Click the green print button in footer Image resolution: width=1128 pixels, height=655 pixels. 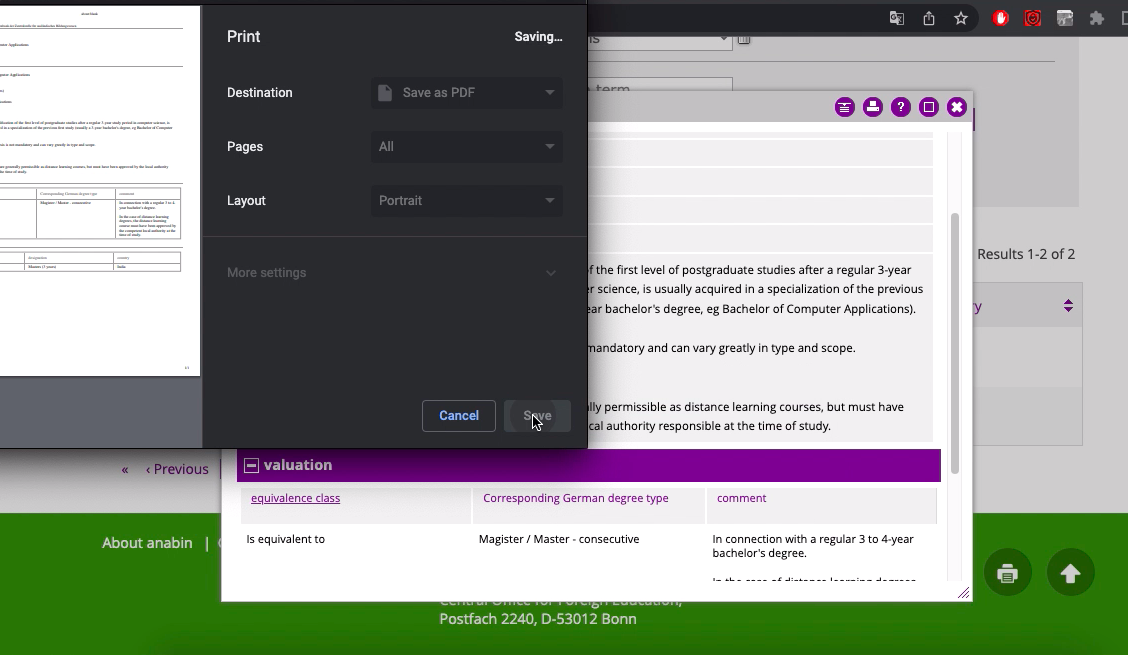tap(1007, 573)
